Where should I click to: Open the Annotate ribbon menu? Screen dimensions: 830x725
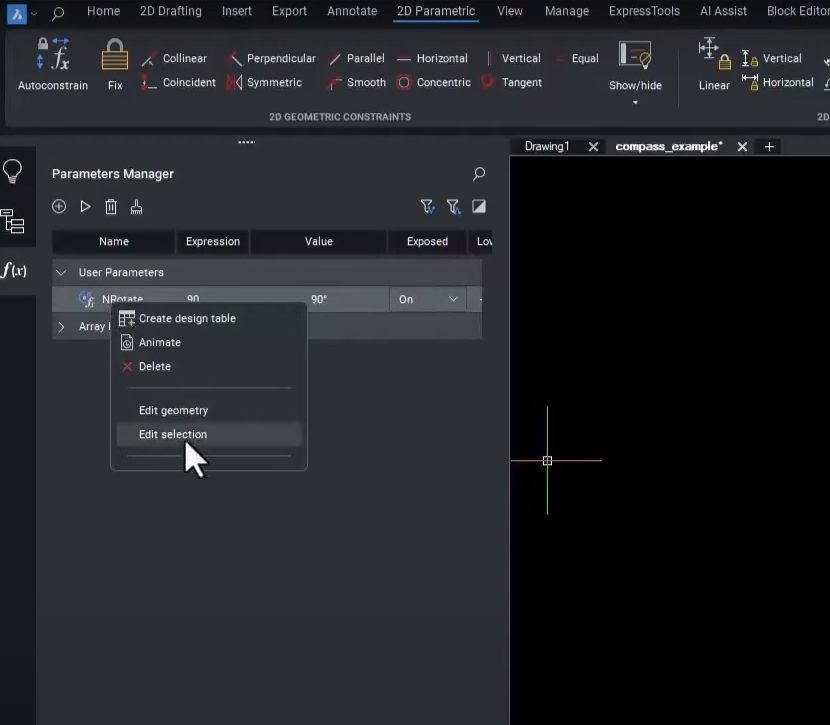click(x=352, y=11)
